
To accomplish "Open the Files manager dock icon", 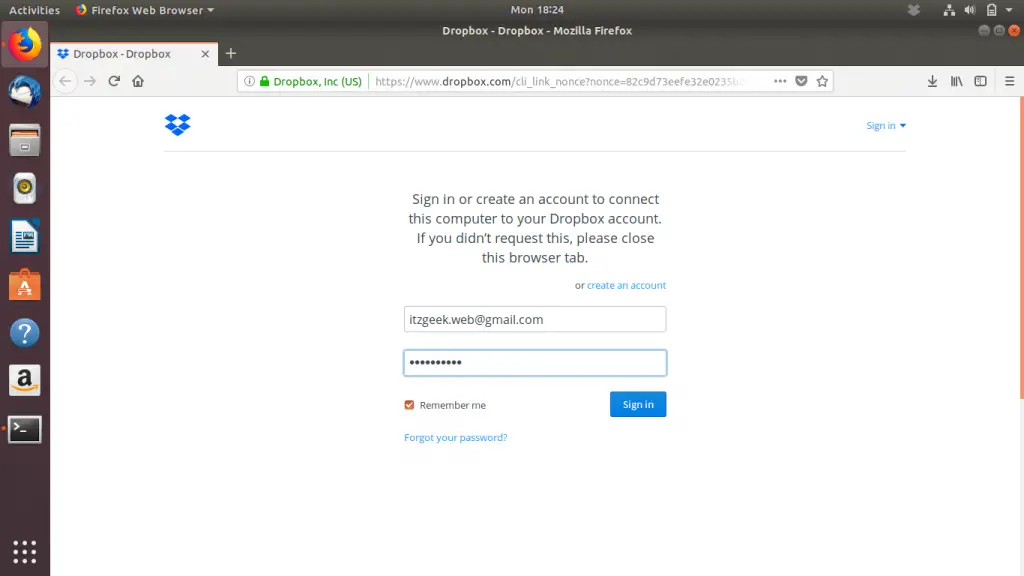I will point(25,140).
